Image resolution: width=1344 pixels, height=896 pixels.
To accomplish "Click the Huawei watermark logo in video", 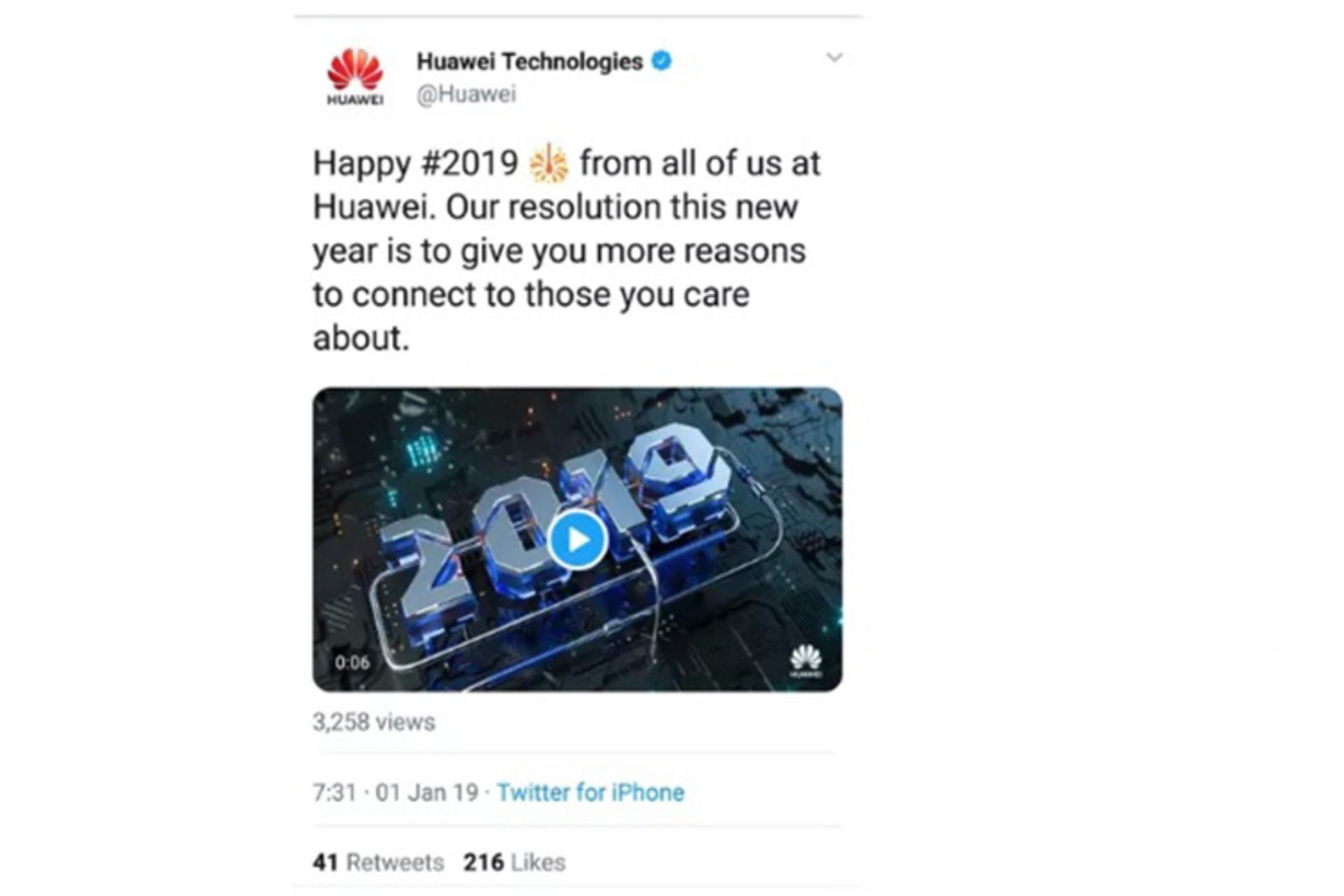I will [806, 661].
